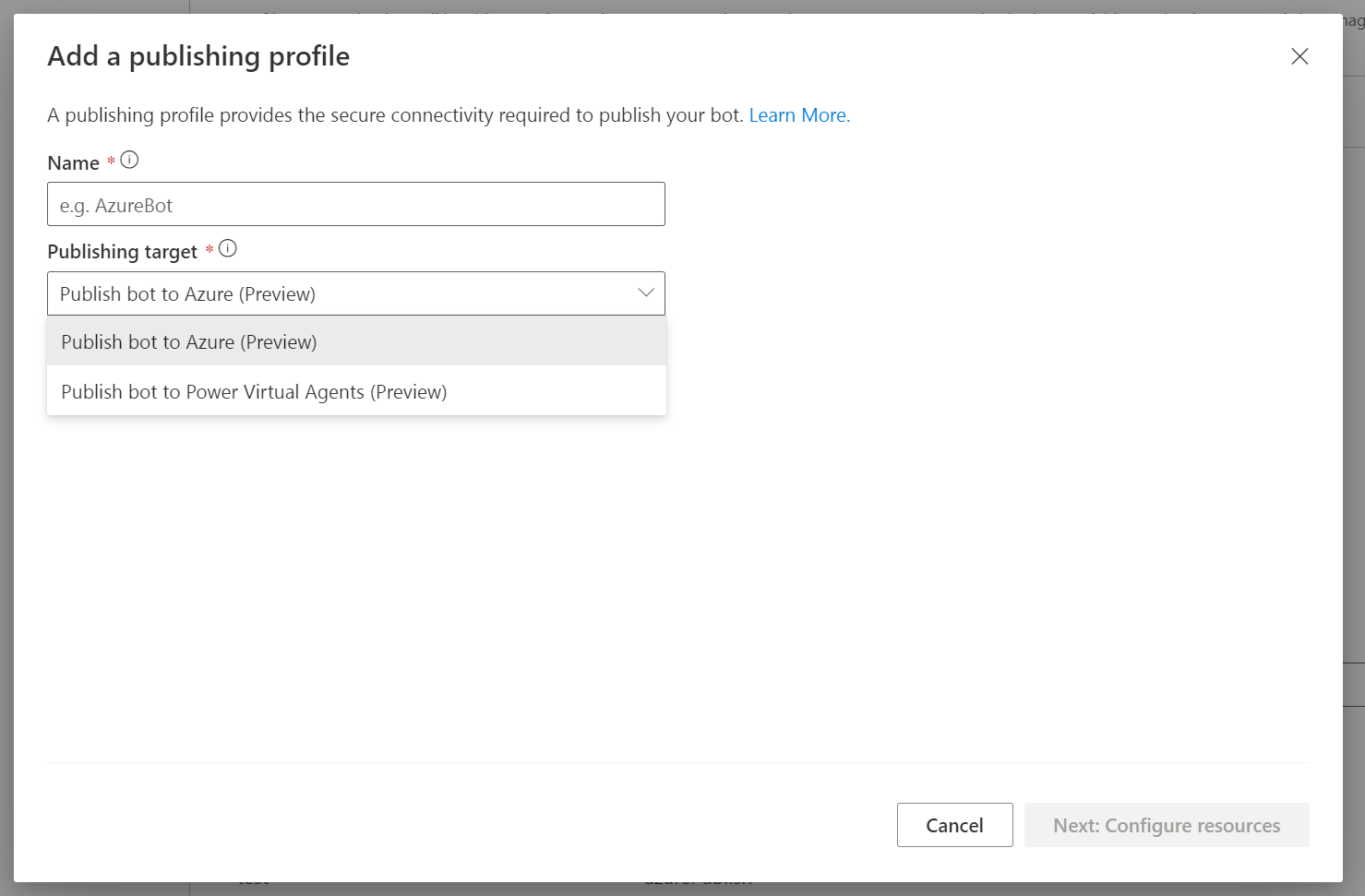Focus the Name text input field

pyautogui.click(x=356, y=205)
